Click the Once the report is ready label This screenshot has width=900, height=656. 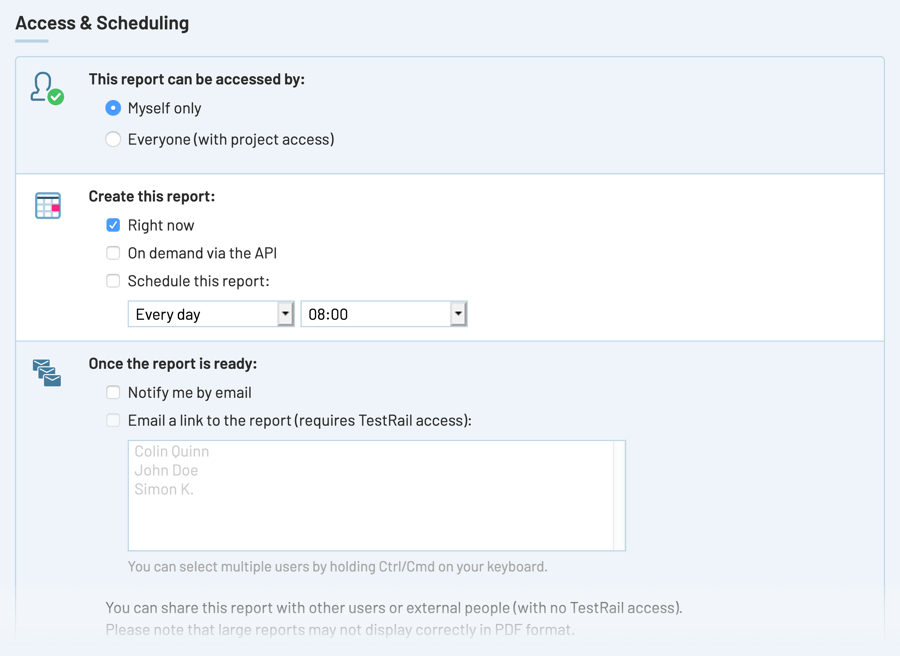tap(173, 363)
